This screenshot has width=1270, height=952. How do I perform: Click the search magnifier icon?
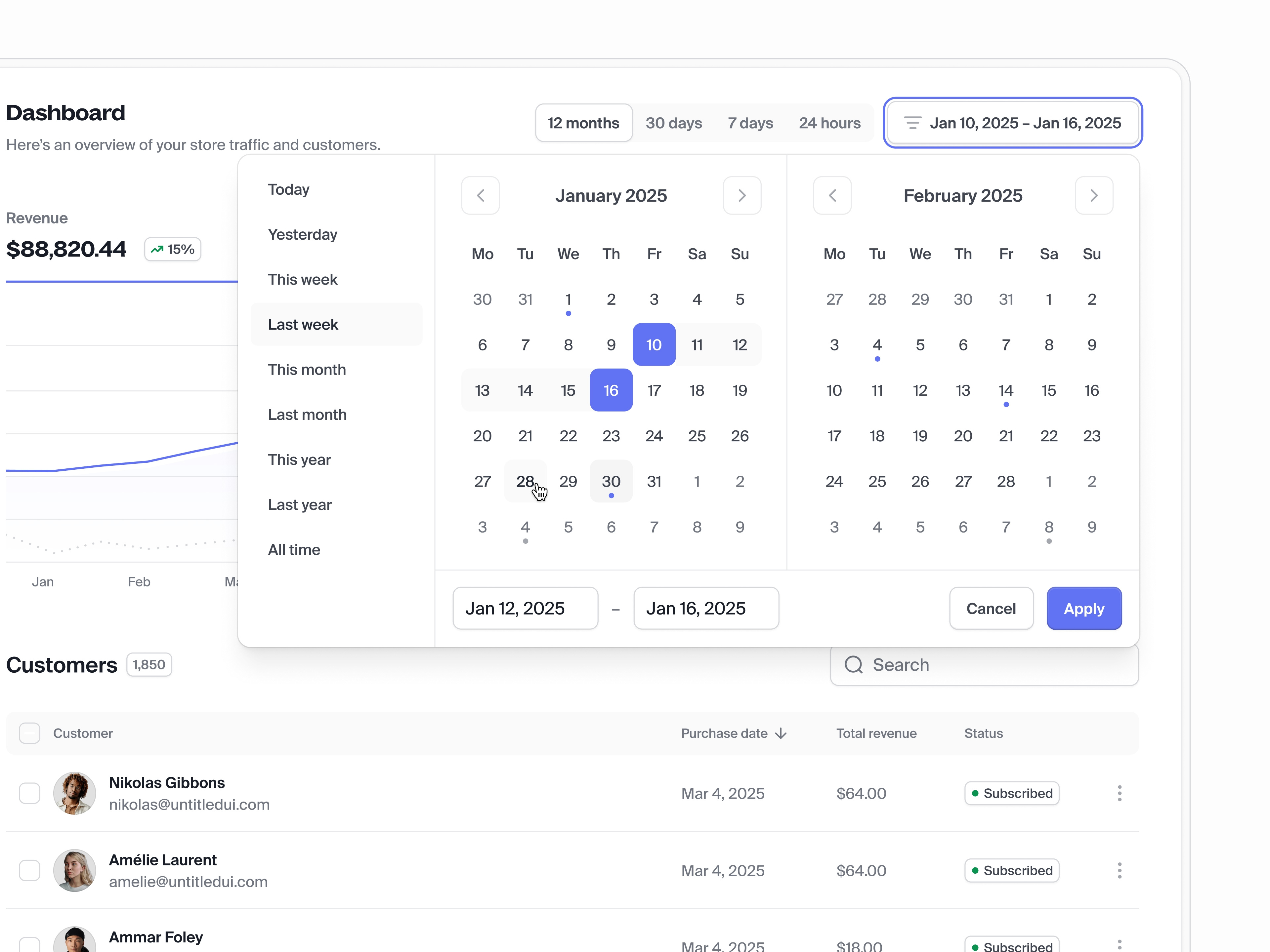(x=854, y=664)
